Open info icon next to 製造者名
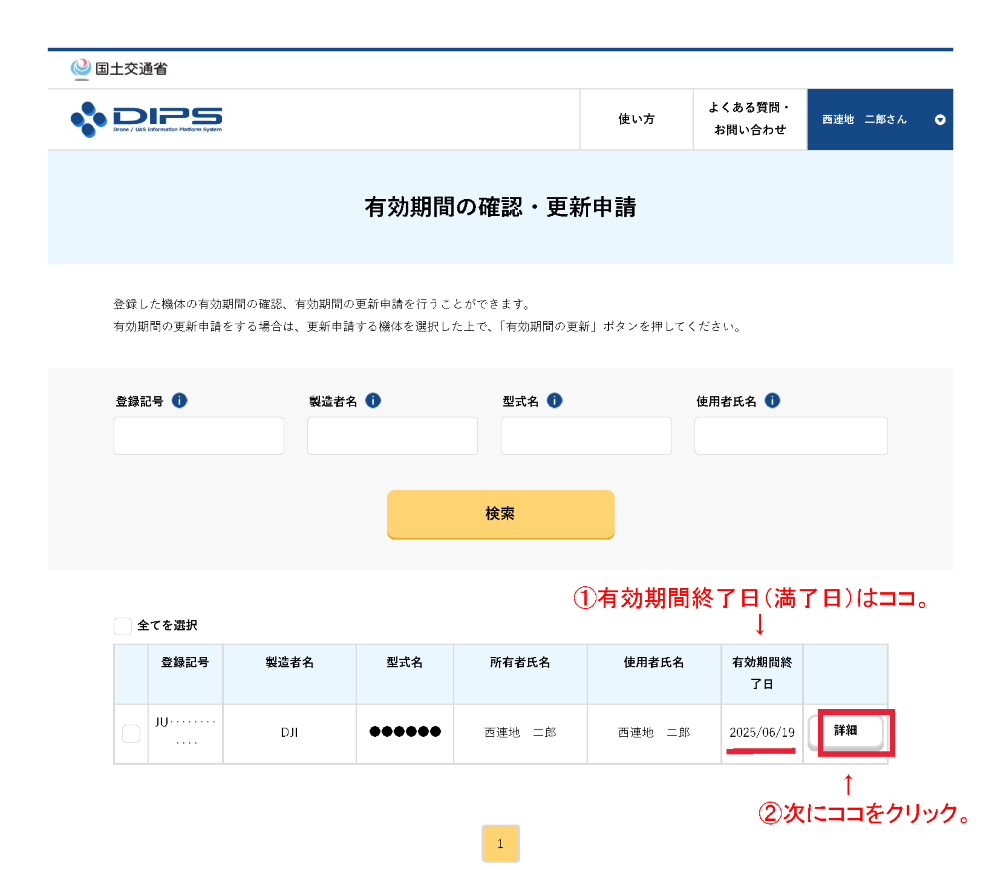The image size is (1000, 870). pyautogui.click(x=373, y=401)
